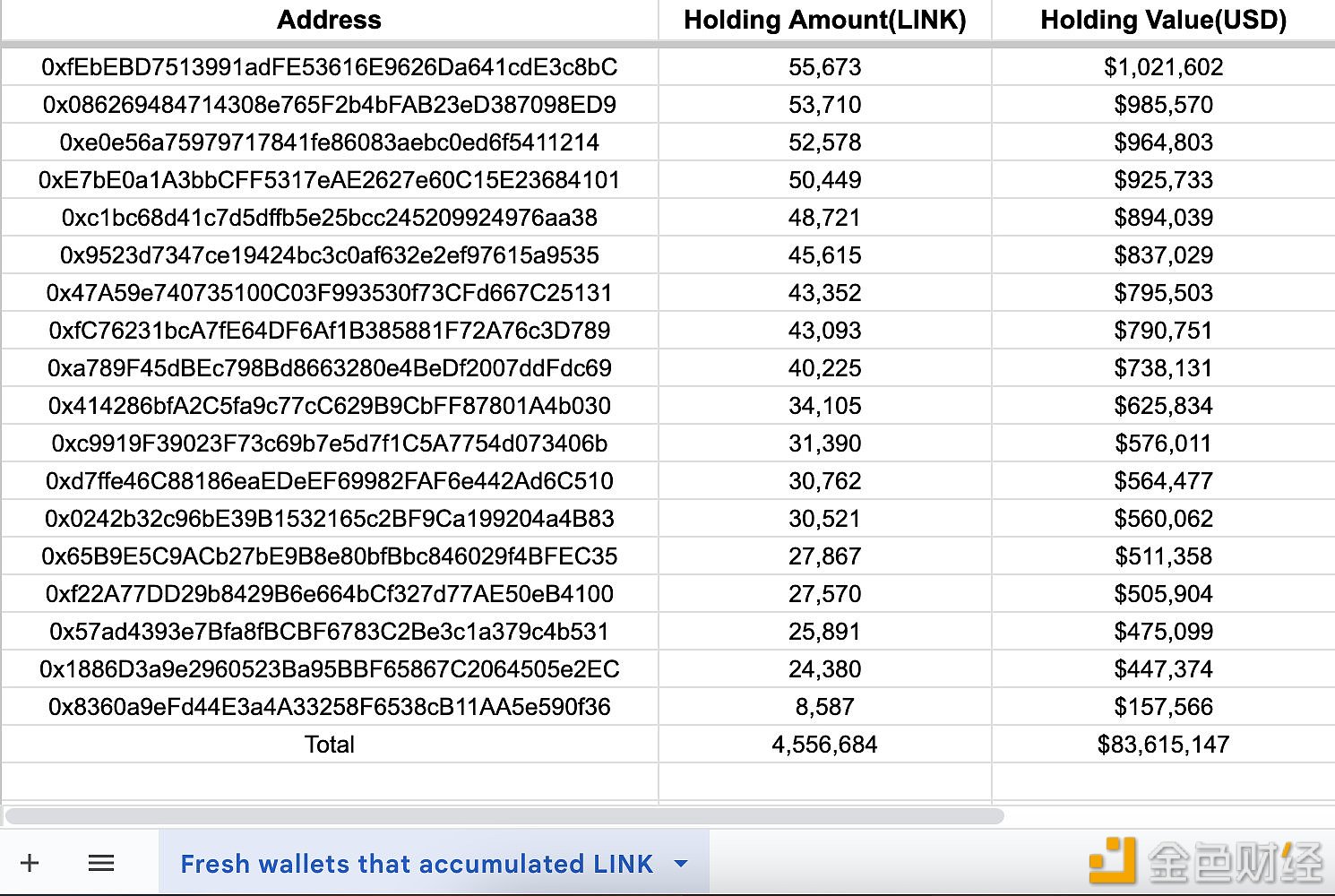This screenshot has height=896, width=1335.
Task: Select holding value $985,570
Action: [1163, 105]
